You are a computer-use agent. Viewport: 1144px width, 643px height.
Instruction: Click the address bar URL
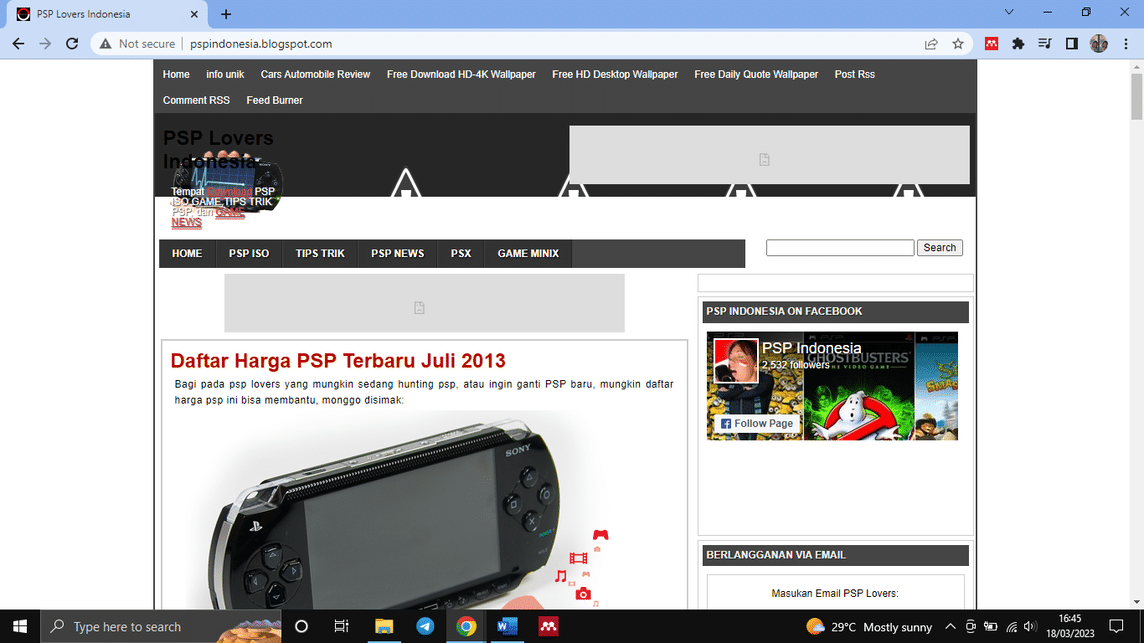261,44
